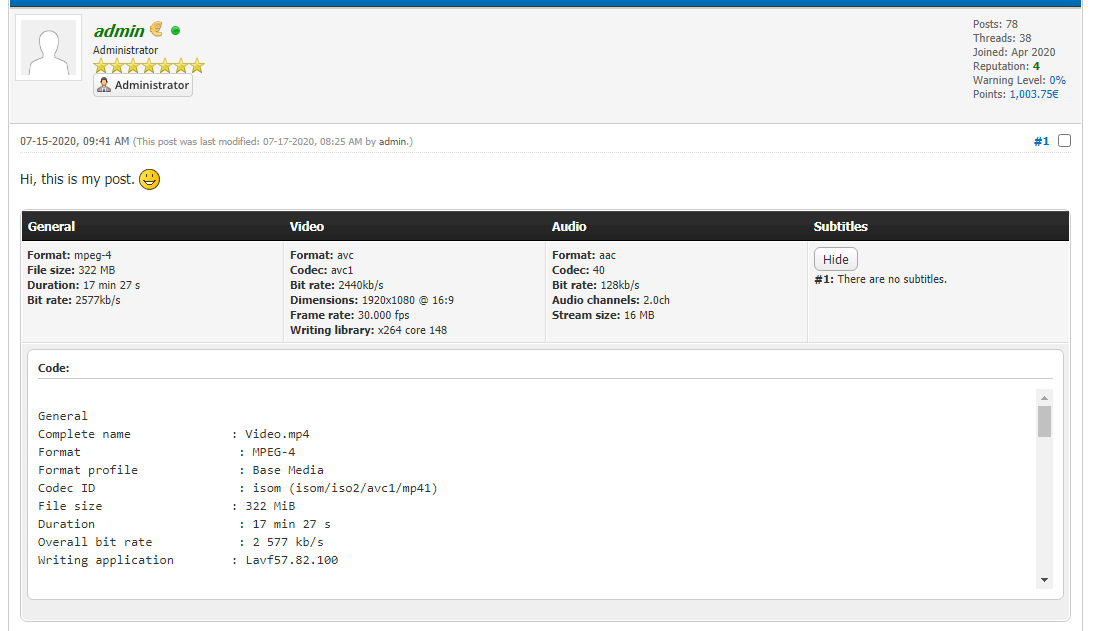
Task: Click the Administrator star rating row
Action: point(149,66)
